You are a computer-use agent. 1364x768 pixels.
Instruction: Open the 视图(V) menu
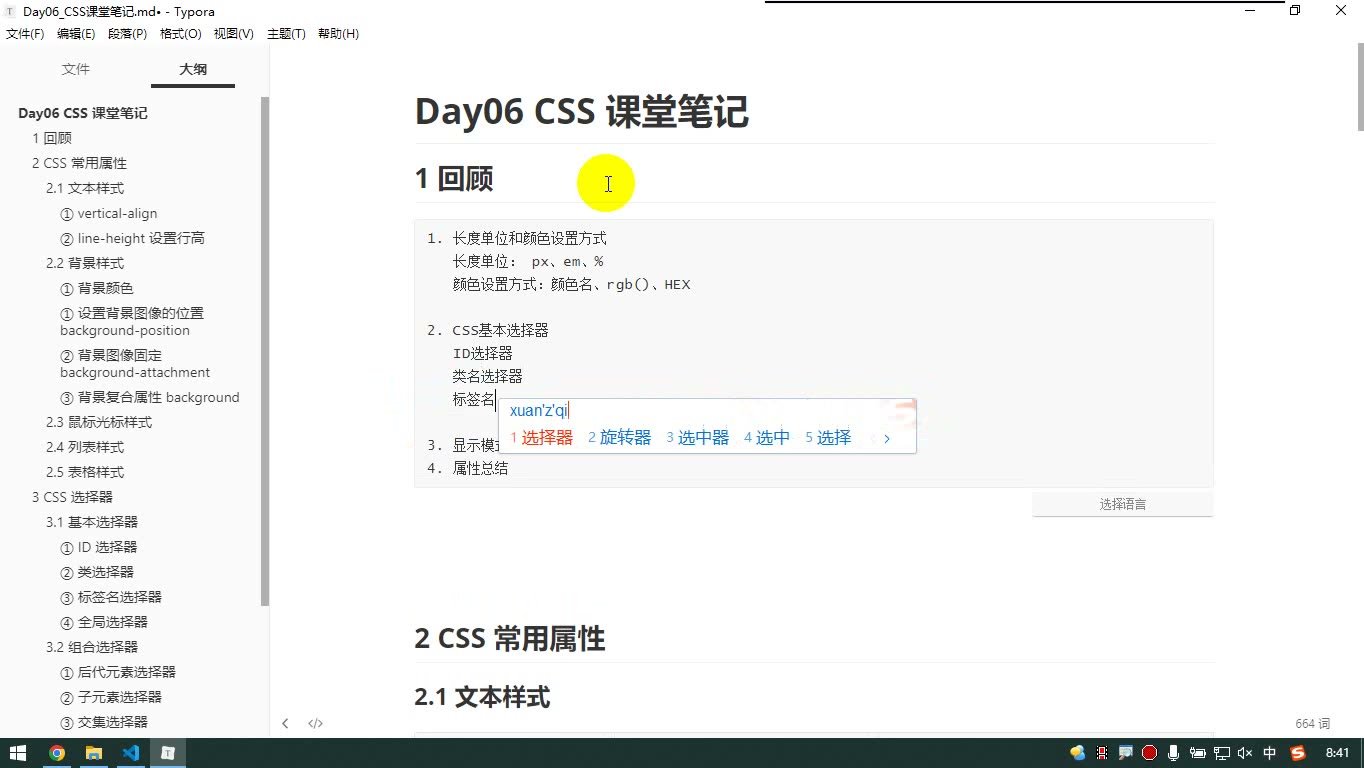click(233, 34)
